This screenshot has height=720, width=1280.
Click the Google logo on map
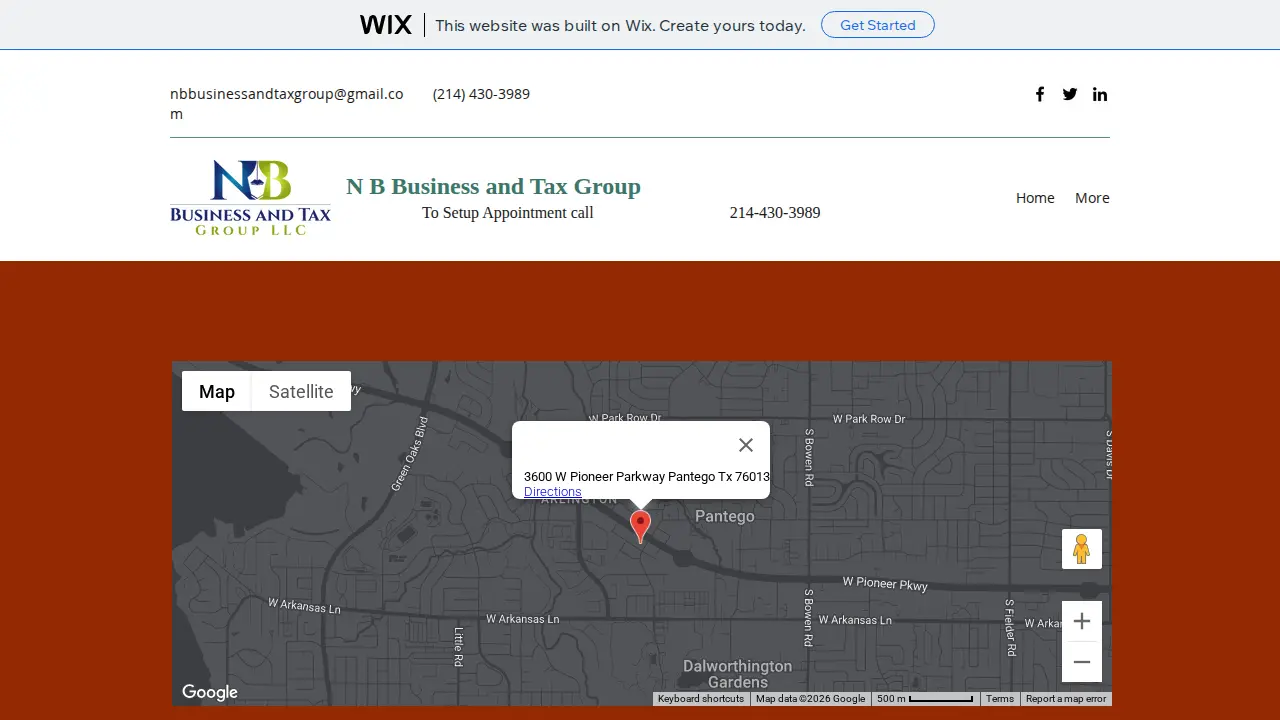click(x=210, y=693)
